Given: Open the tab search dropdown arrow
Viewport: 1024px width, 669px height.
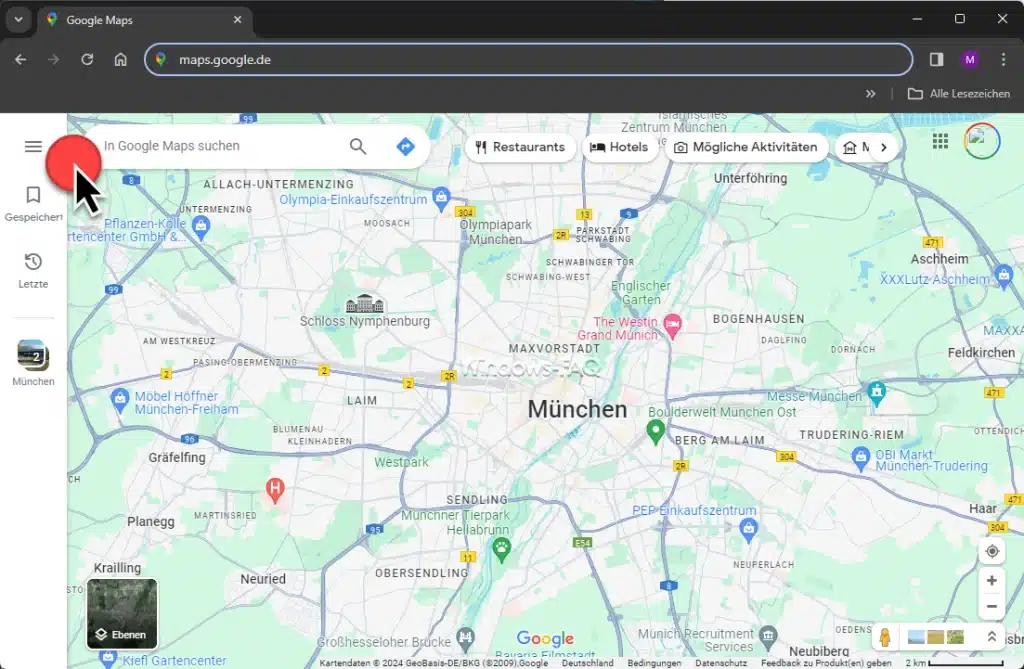Looking at the screenshot, I should coord(18,20).
